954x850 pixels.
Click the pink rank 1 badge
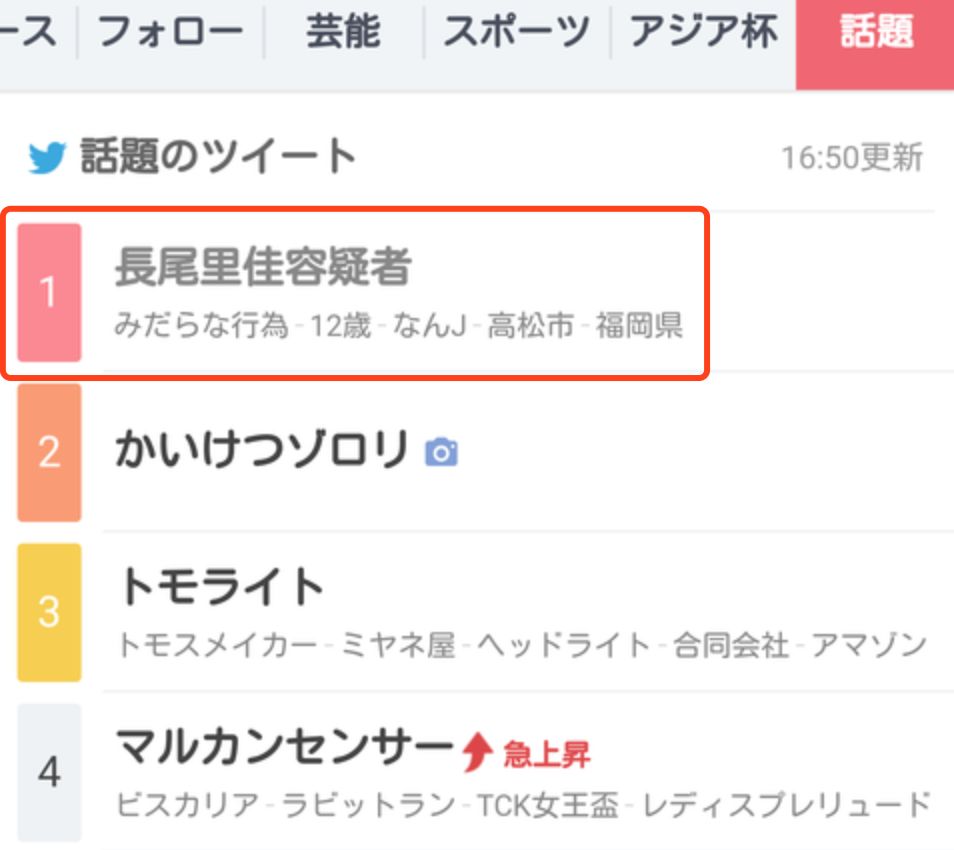point(49,292)
